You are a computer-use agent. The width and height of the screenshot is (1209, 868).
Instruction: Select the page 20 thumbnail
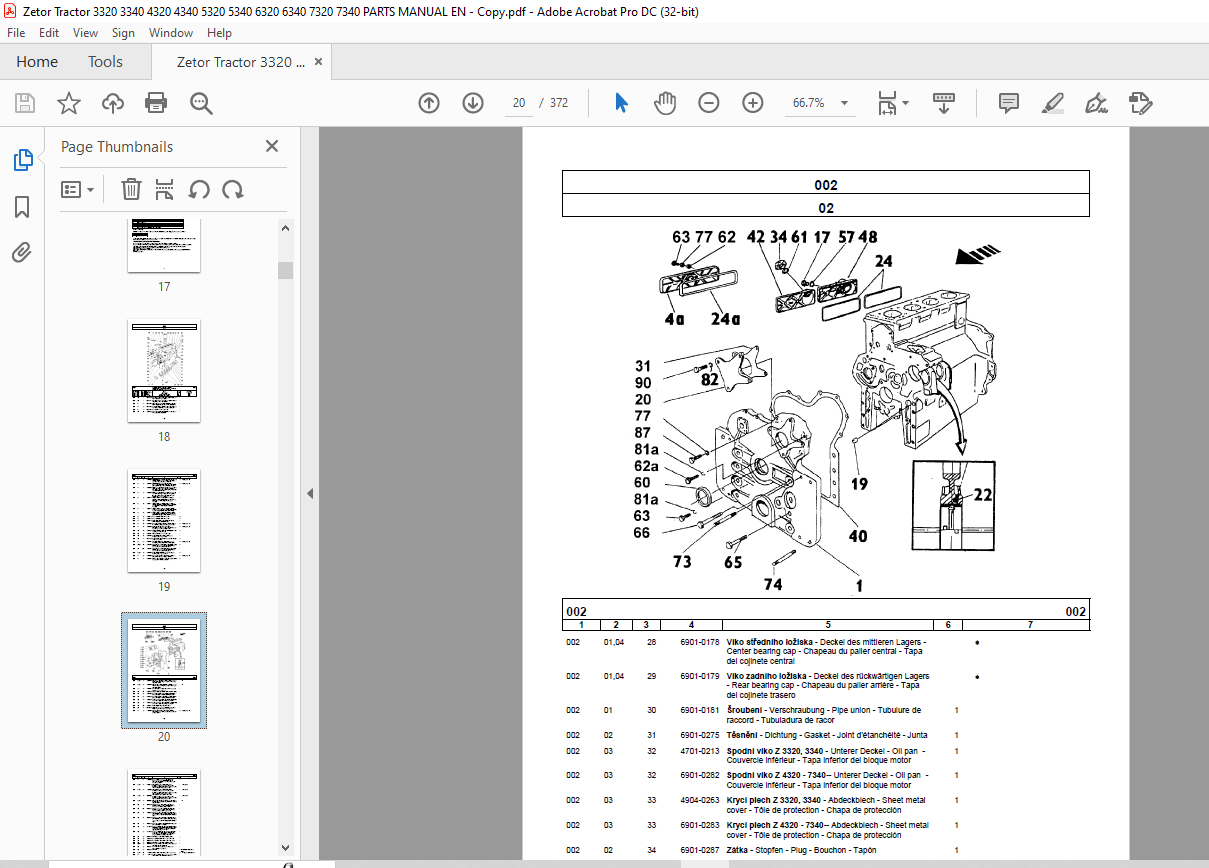click(164, 670)
